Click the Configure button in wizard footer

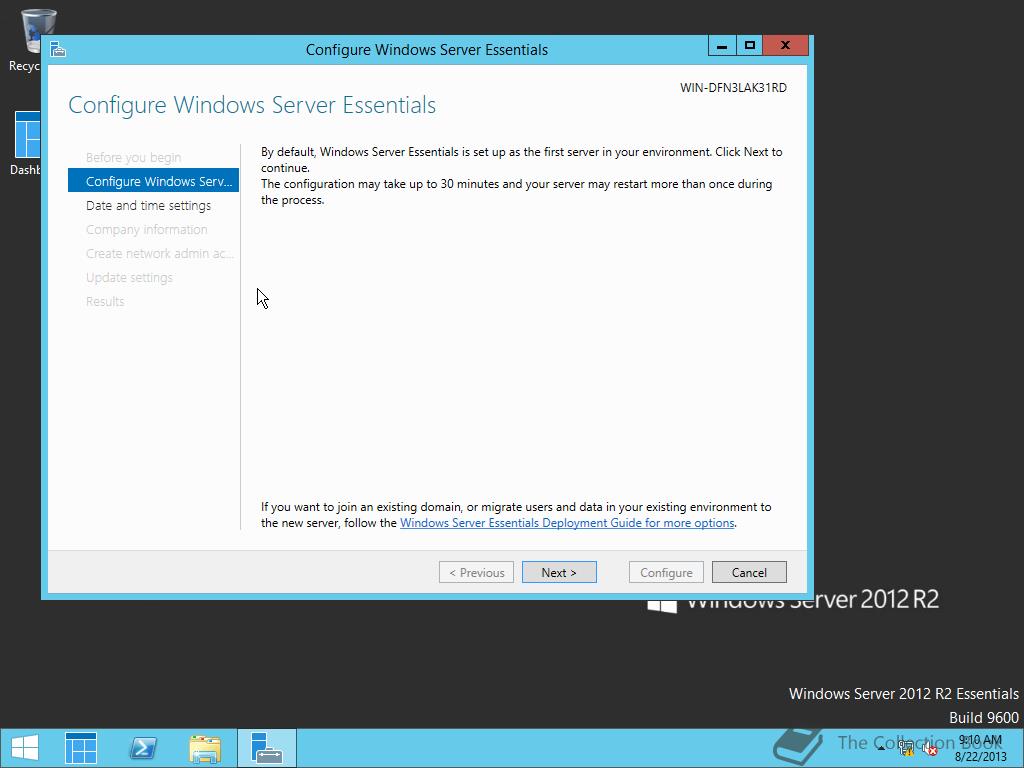coord(666,572)
